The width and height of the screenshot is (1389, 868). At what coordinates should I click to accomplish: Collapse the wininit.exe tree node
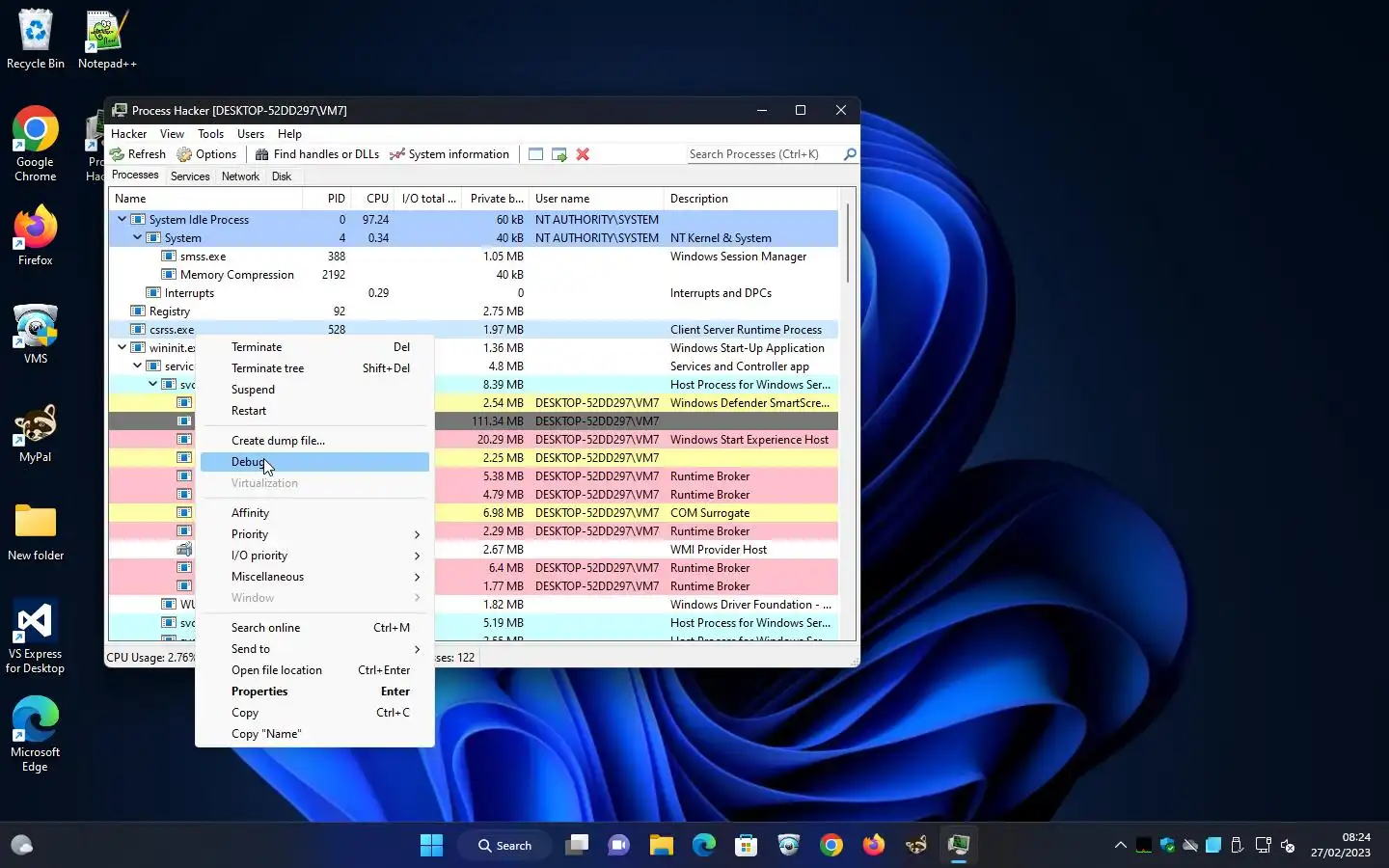122,347
